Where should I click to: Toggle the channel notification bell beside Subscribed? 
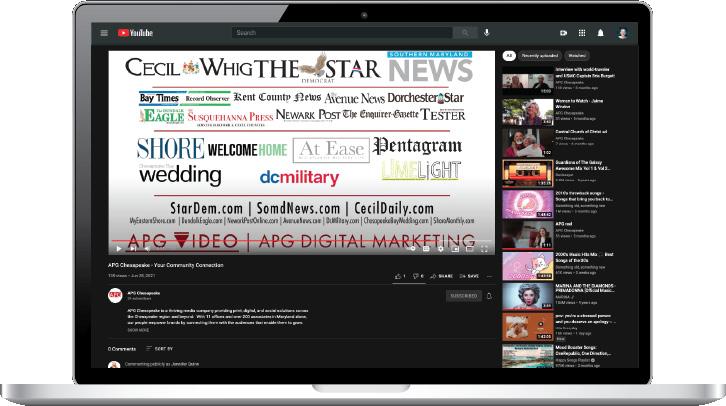(x=489, y=296)
